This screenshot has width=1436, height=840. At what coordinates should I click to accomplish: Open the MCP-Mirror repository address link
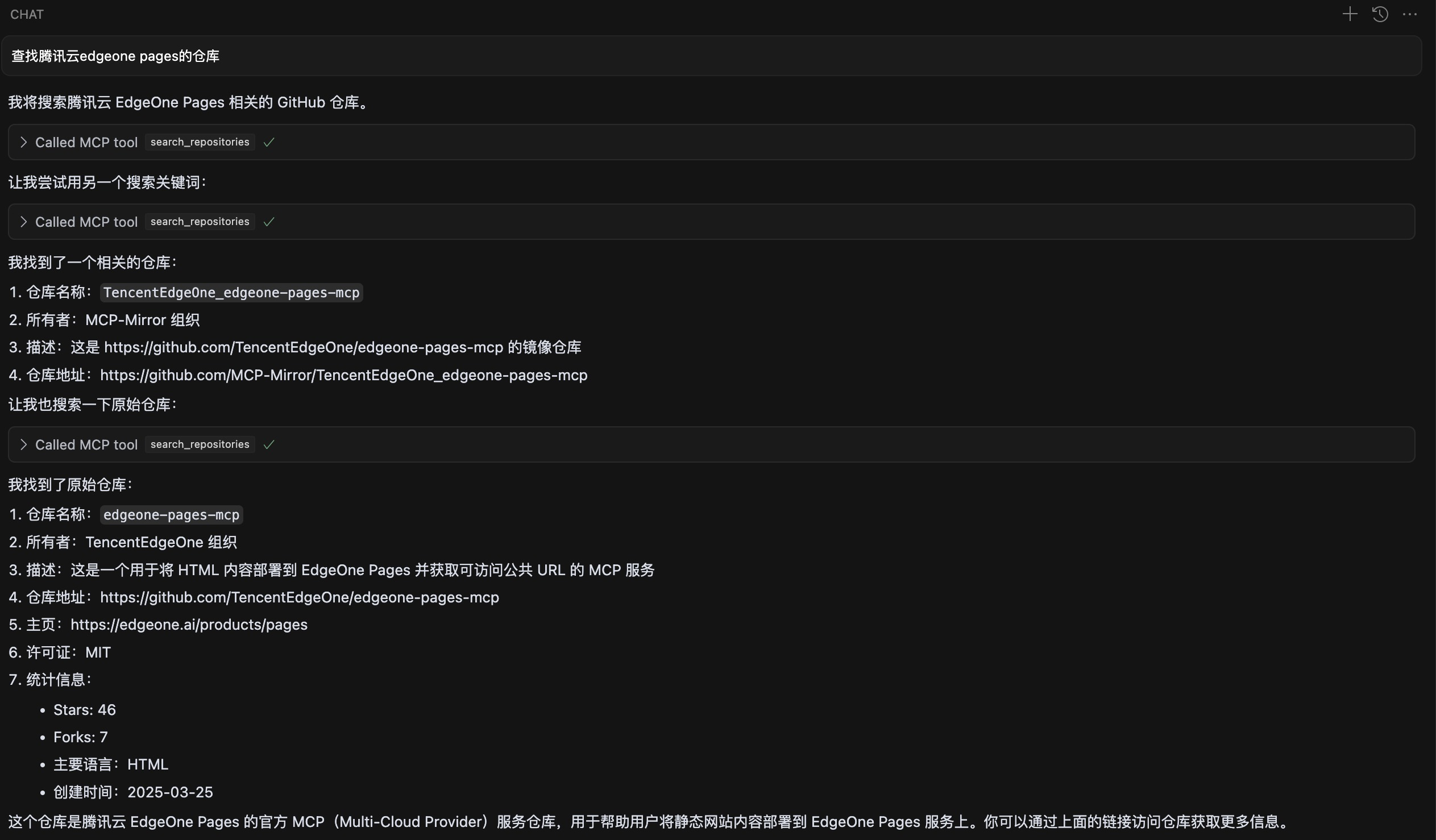[343, 375]
